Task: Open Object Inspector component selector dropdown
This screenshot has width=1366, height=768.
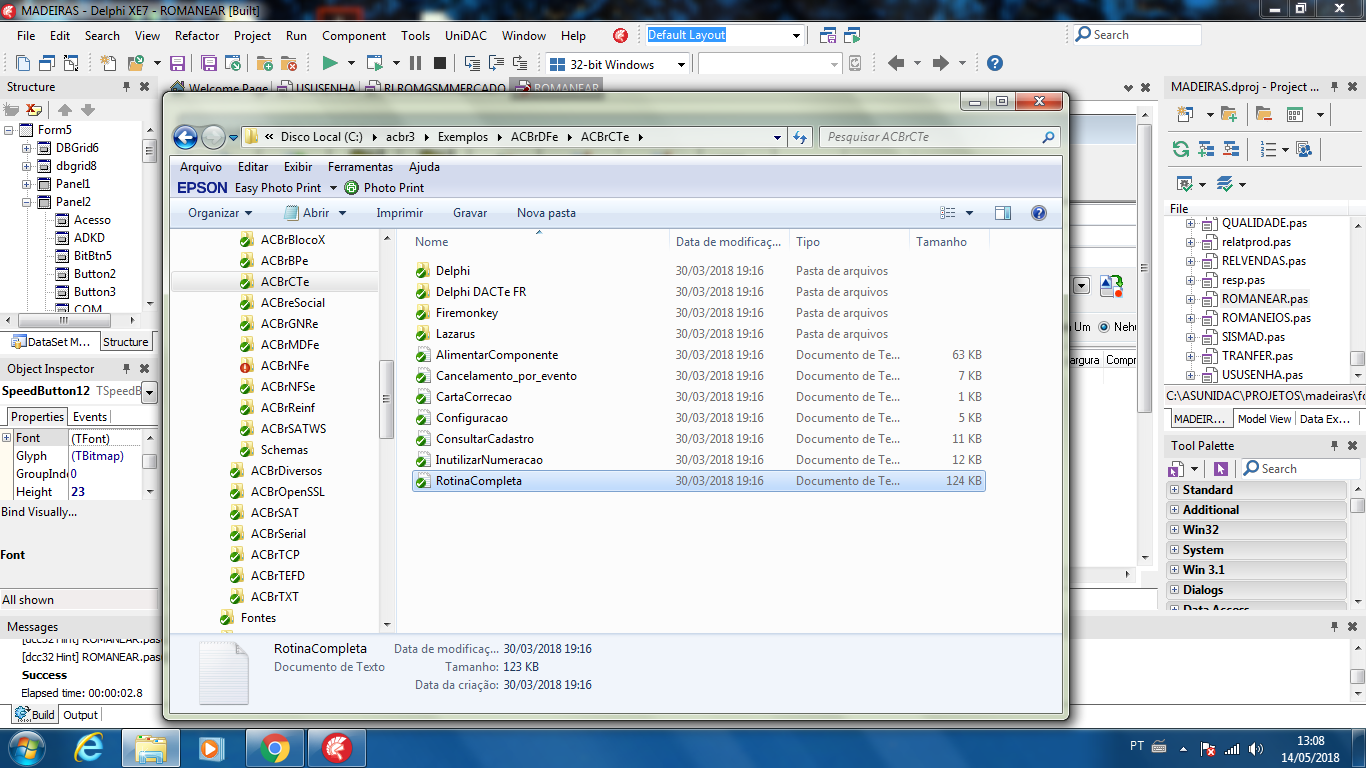Action: (150, 392)
